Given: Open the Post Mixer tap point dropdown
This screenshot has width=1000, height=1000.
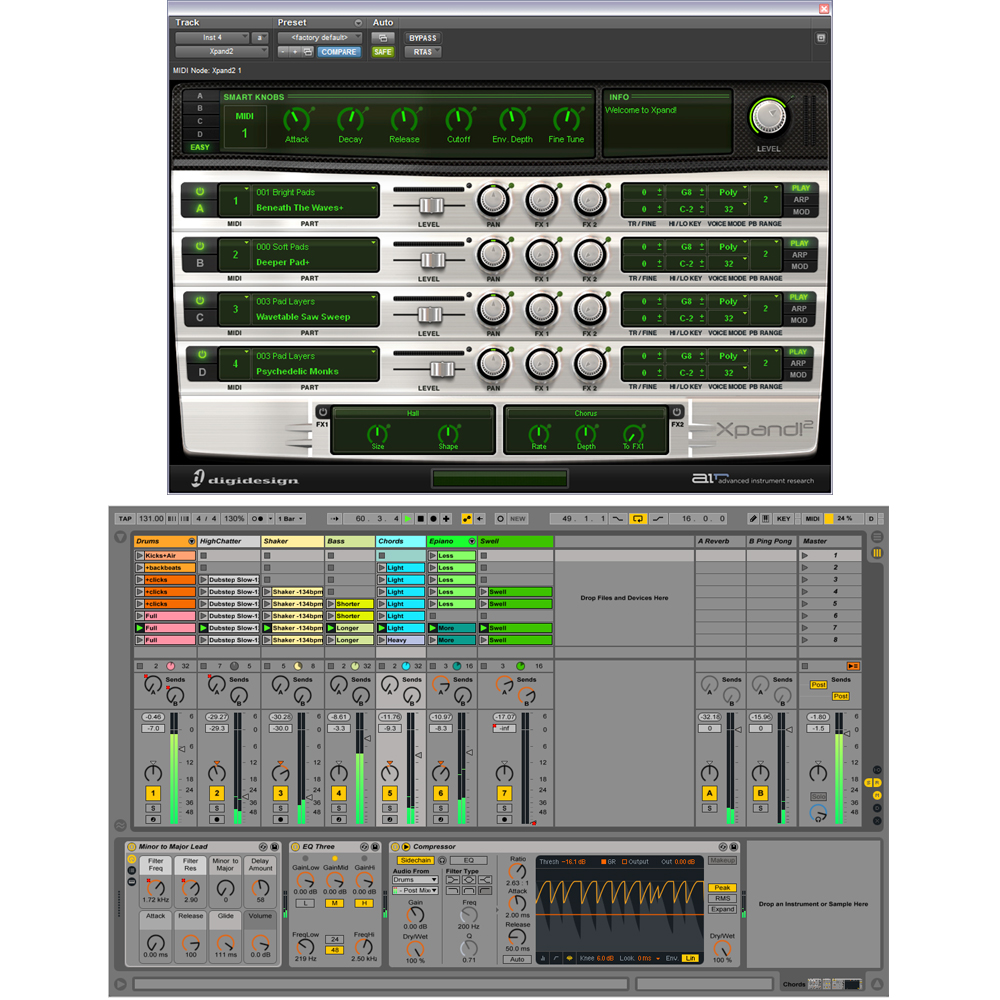Looking at the screenshot, I should 417,891.
